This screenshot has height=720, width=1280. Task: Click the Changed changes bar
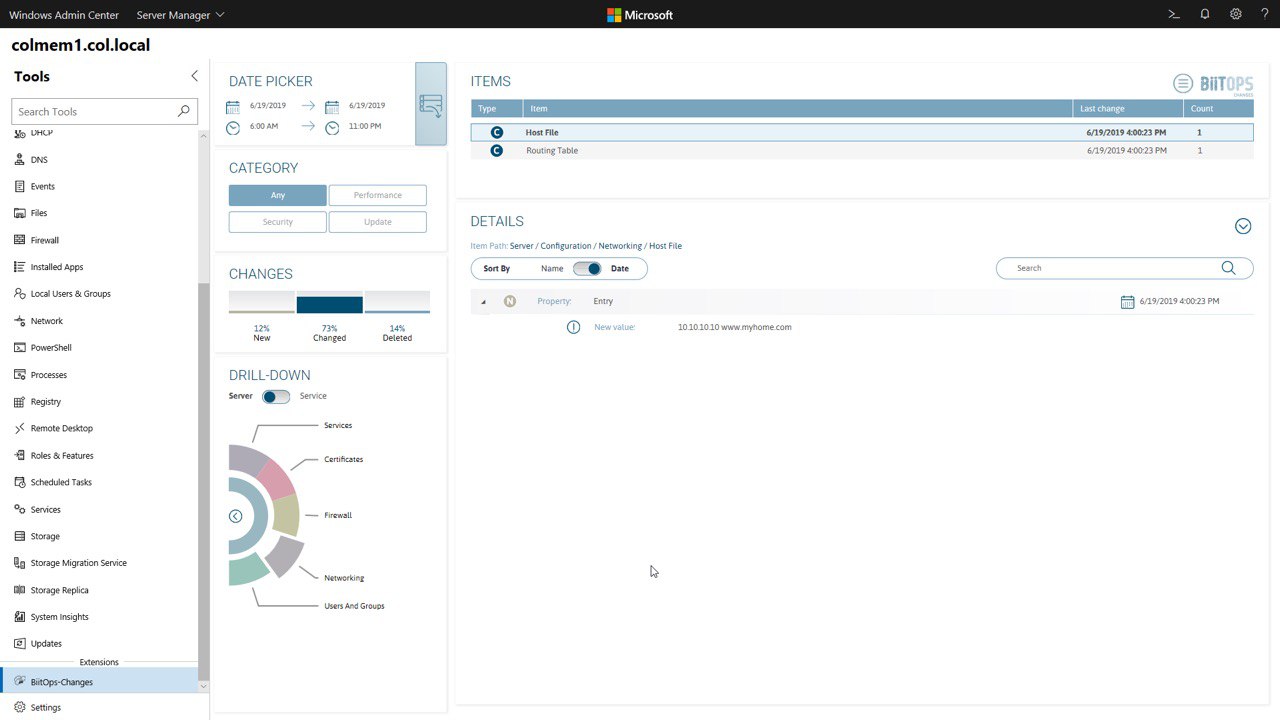point(330,303)
